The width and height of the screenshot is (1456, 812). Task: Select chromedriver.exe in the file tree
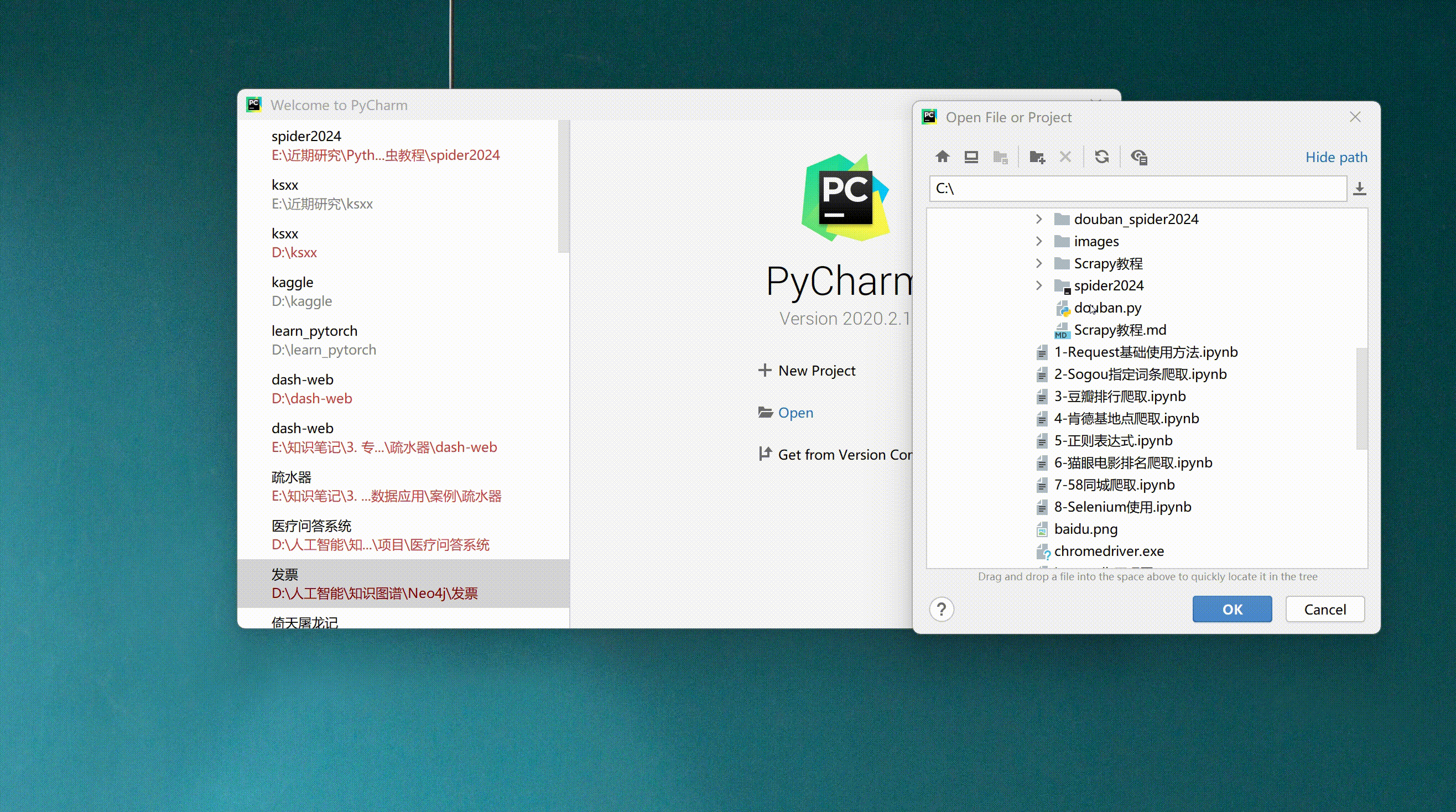pos(1109,551)
